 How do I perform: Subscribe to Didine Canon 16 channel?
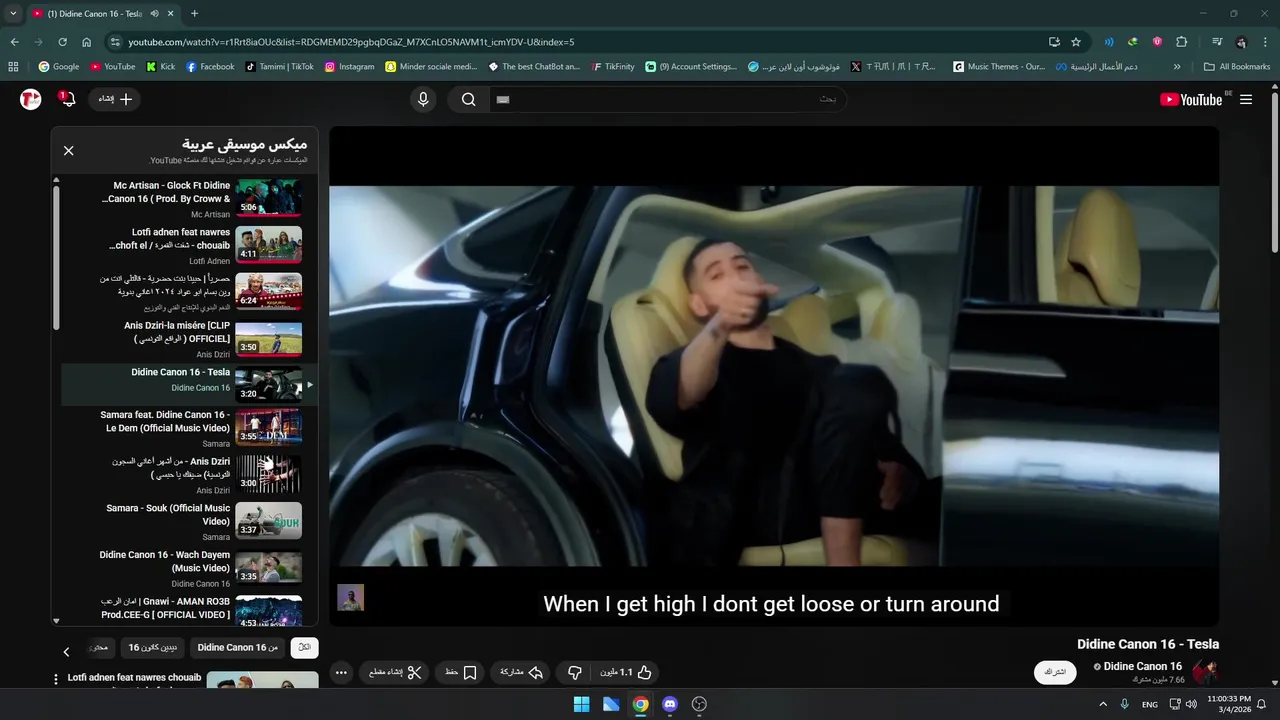point(1055,672)
